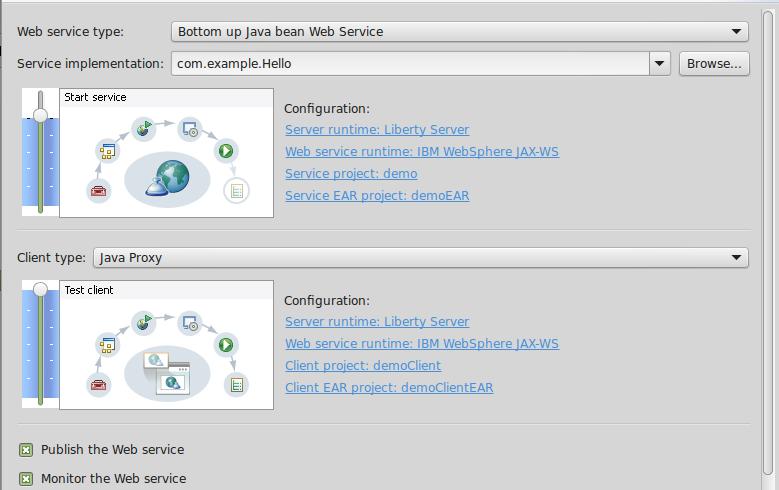Image resolution: width=779 pixels, height=490 pixels.
Task: Click the Start play icon in service diagram
Action: (x=226, y=151)
